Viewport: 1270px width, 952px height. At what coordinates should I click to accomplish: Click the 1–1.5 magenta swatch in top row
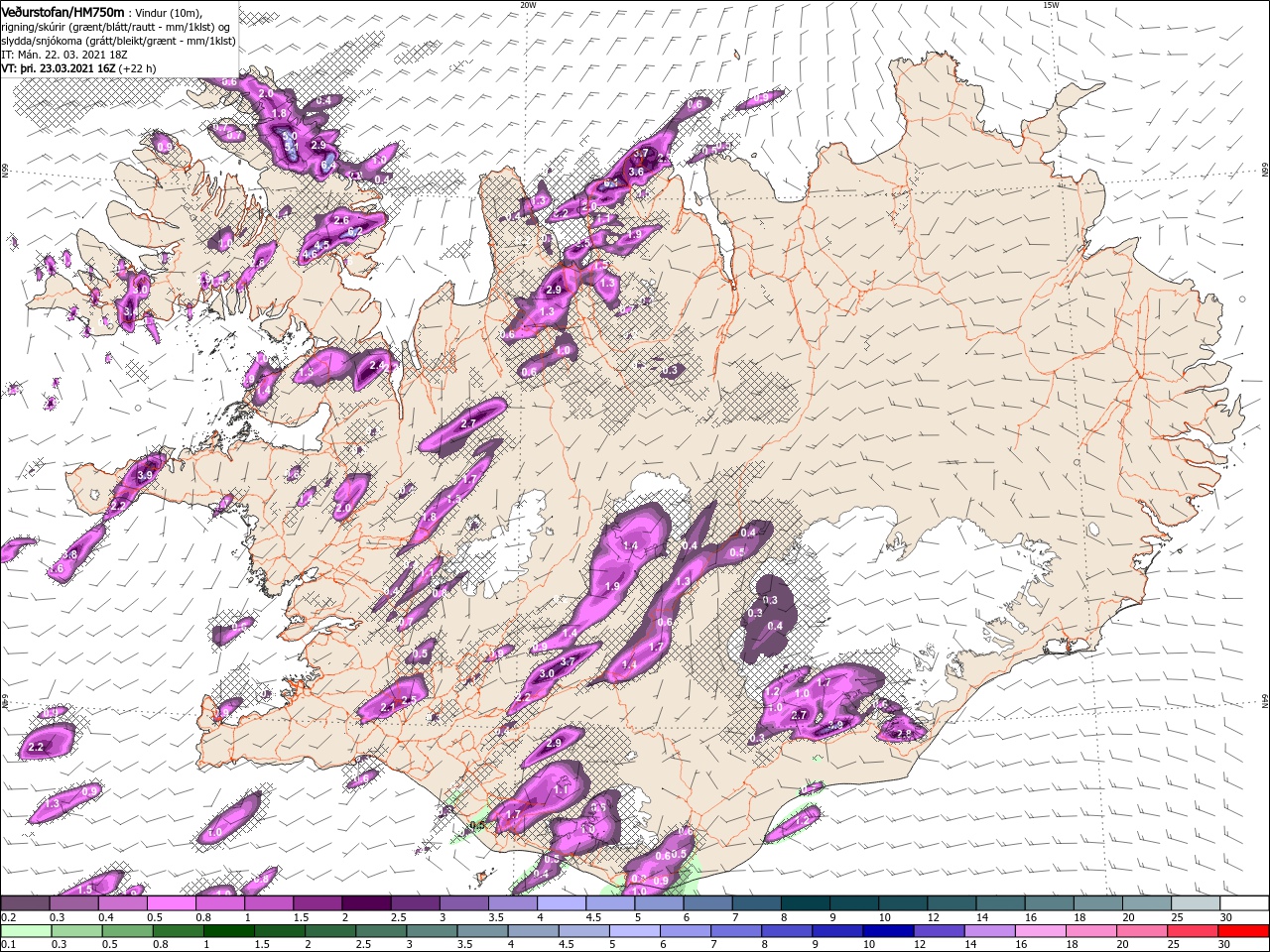[268, 903]
